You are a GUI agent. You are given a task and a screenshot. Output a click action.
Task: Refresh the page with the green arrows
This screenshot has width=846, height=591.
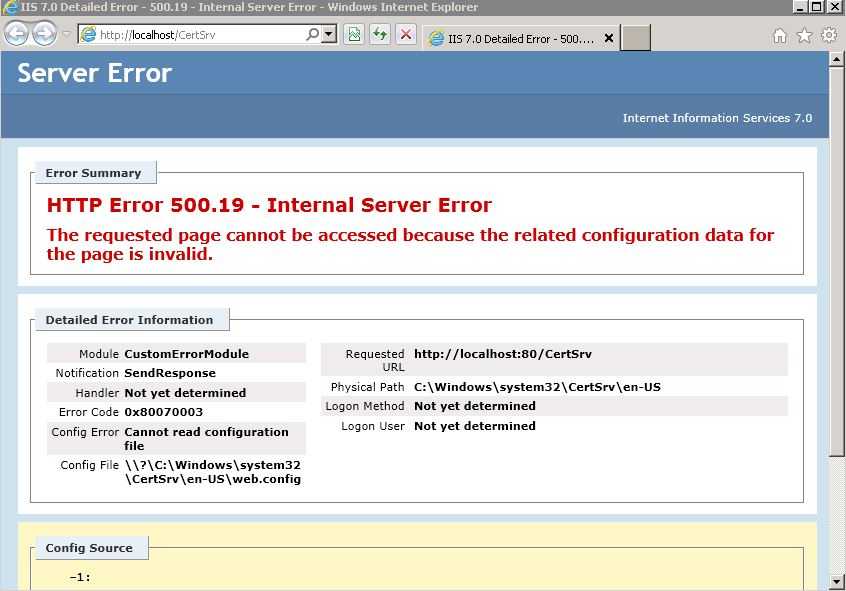pyautogui.click(x=380, y=35)
